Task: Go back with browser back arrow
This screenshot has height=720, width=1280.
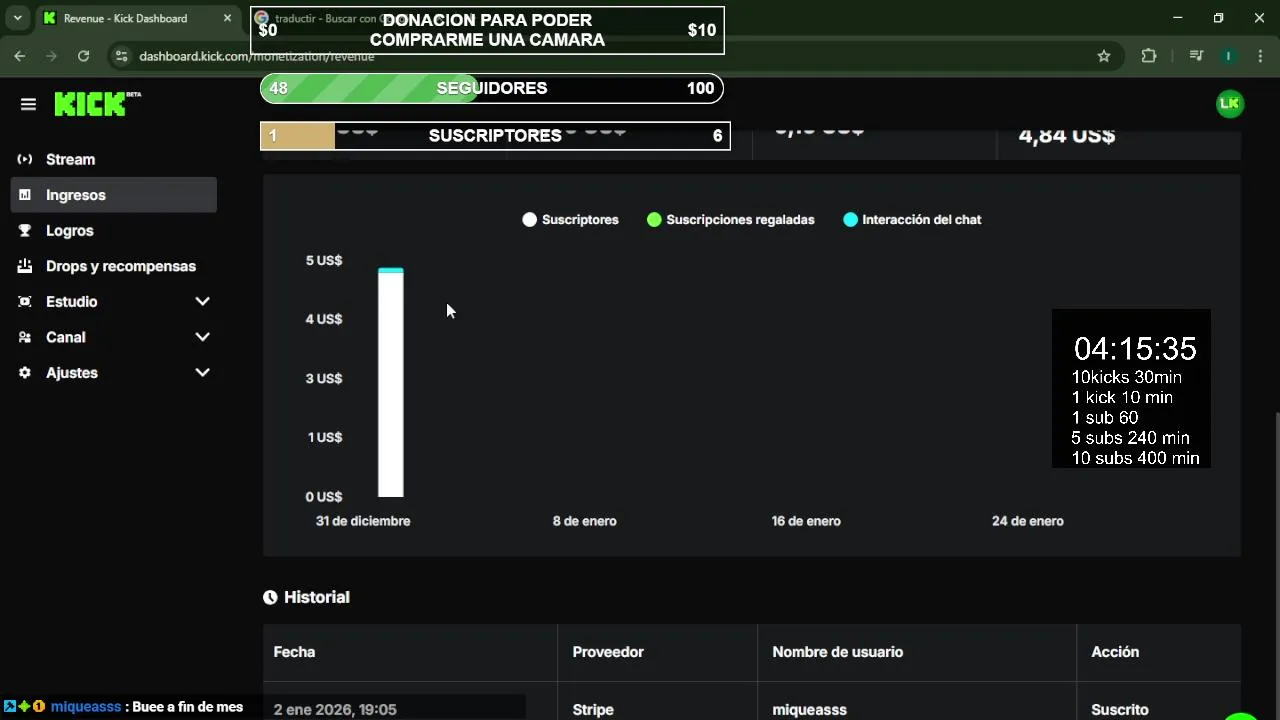Action: (20, 56)
